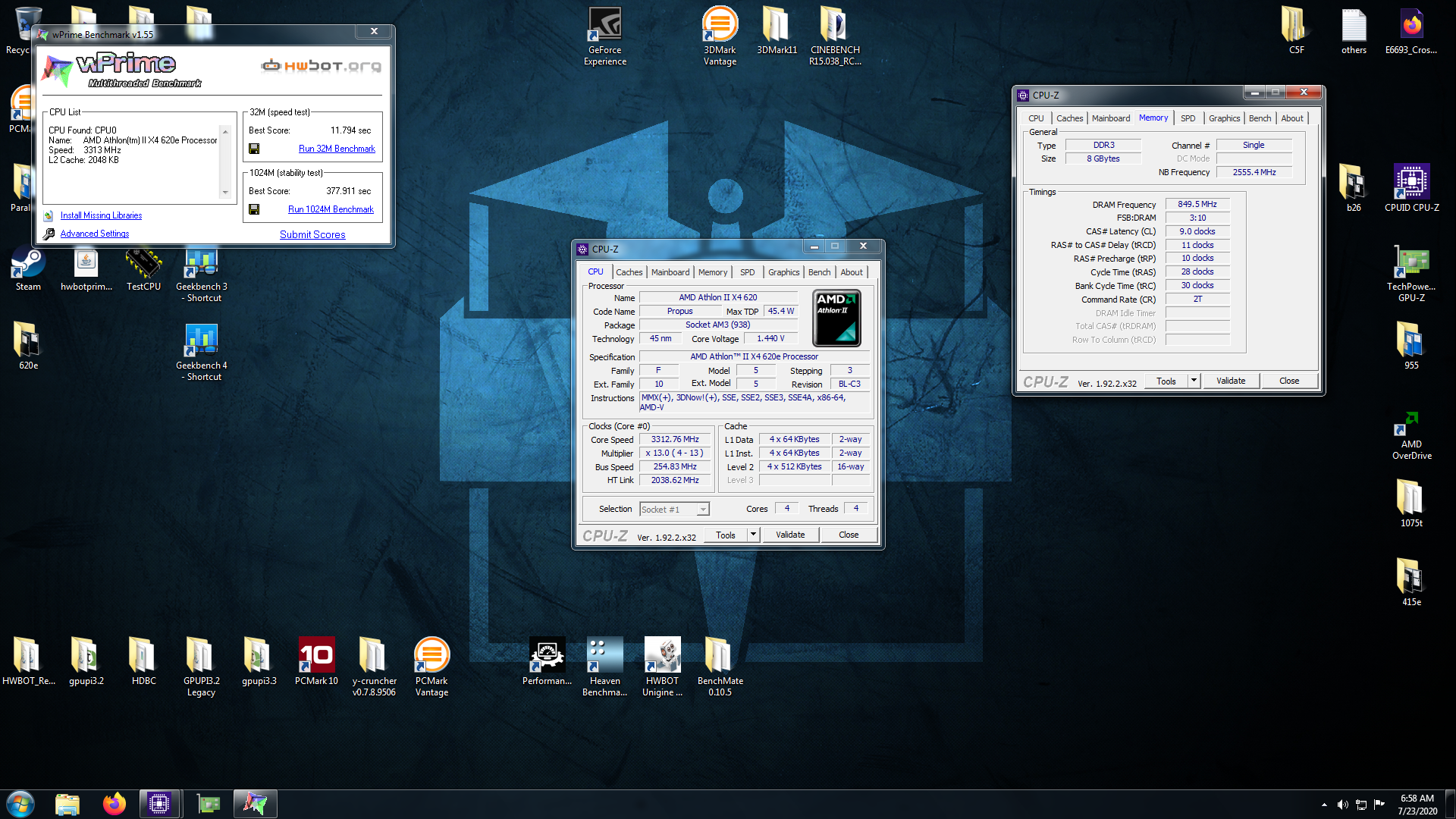Click the save icon beside 32M best score
The width and height of the screenshot is (1456, 819).
[x=254, y=149]
